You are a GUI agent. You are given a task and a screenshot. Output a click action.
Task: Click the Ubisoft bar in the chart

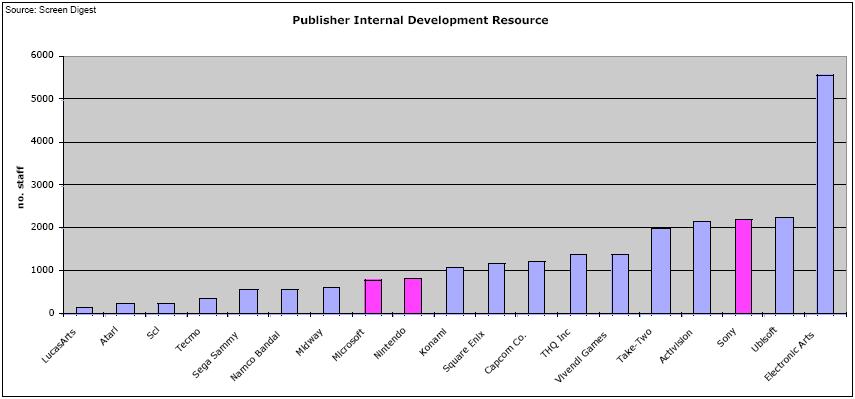tap(784, 265)
